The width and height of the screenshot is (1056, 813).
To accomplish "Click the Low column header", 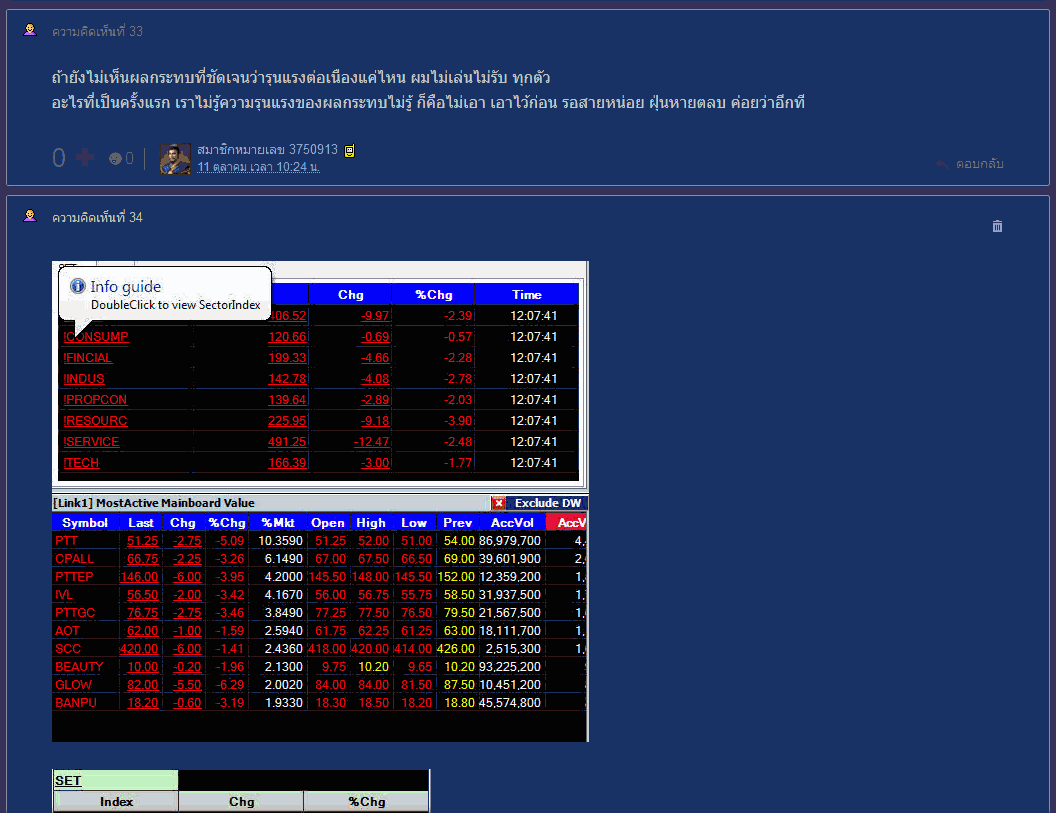I will coord(414,523).
